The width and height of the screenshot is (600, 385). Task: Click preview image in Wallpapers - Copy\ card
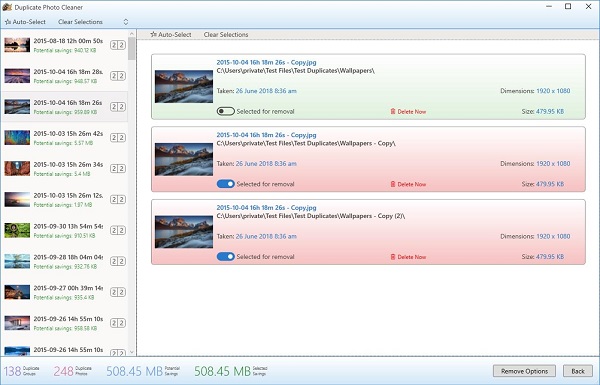coord(184,159)
